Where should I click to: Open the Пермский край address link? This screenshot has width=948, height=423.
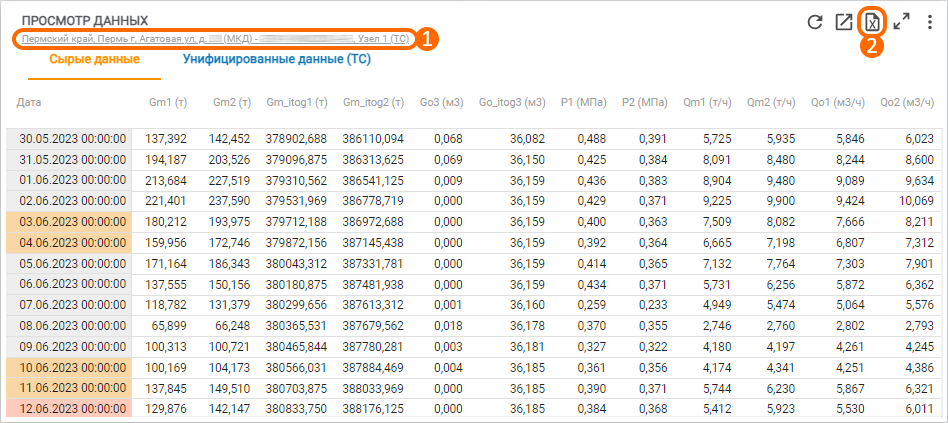pos(216,39)
